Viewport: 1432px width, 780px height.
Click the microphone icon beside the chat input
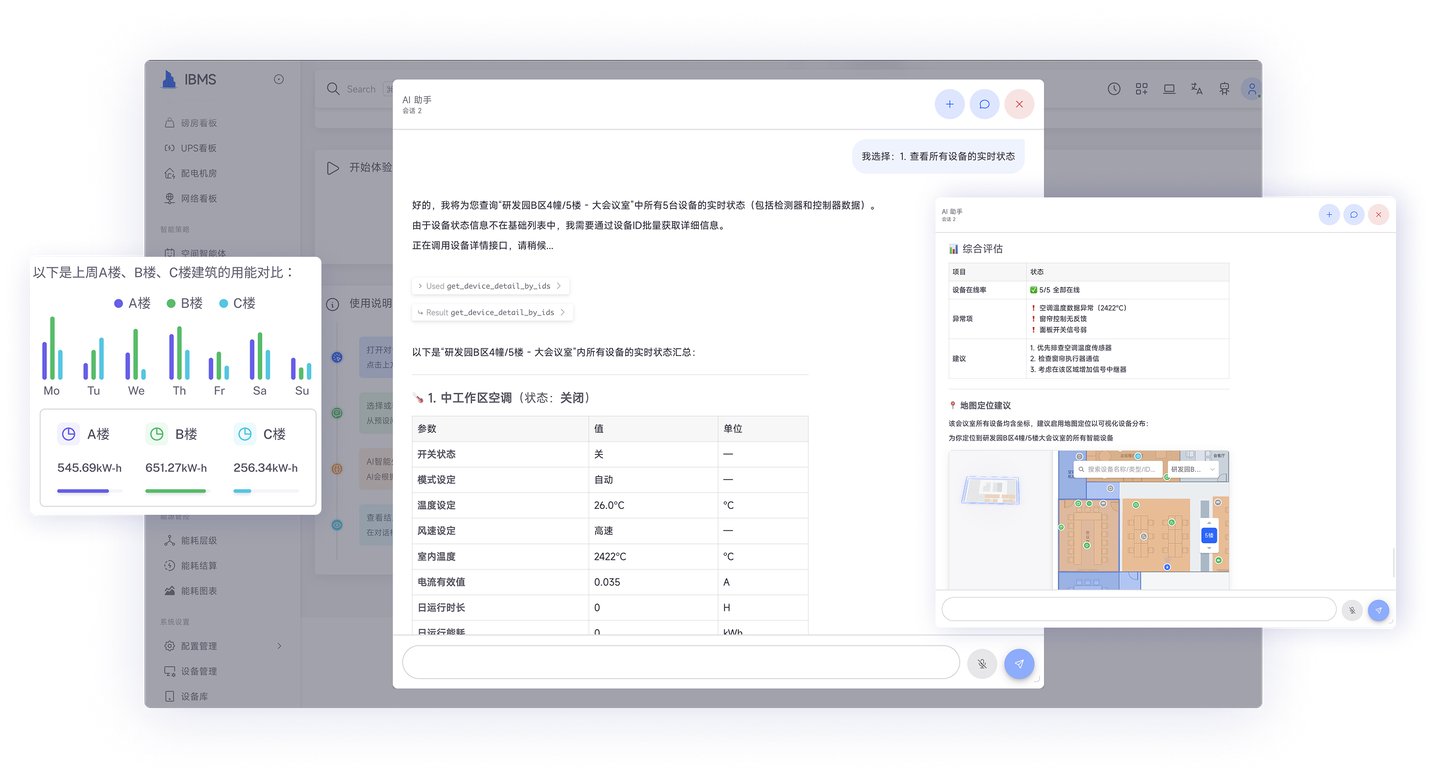pos(981,663)
